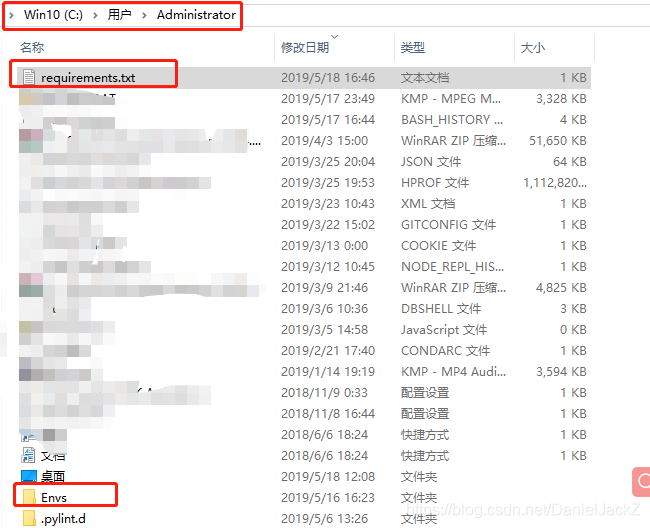This screenshot has width=650, height=528.
Task: Expand the chevron before Win10 (C:)
Action: (11, 15)
